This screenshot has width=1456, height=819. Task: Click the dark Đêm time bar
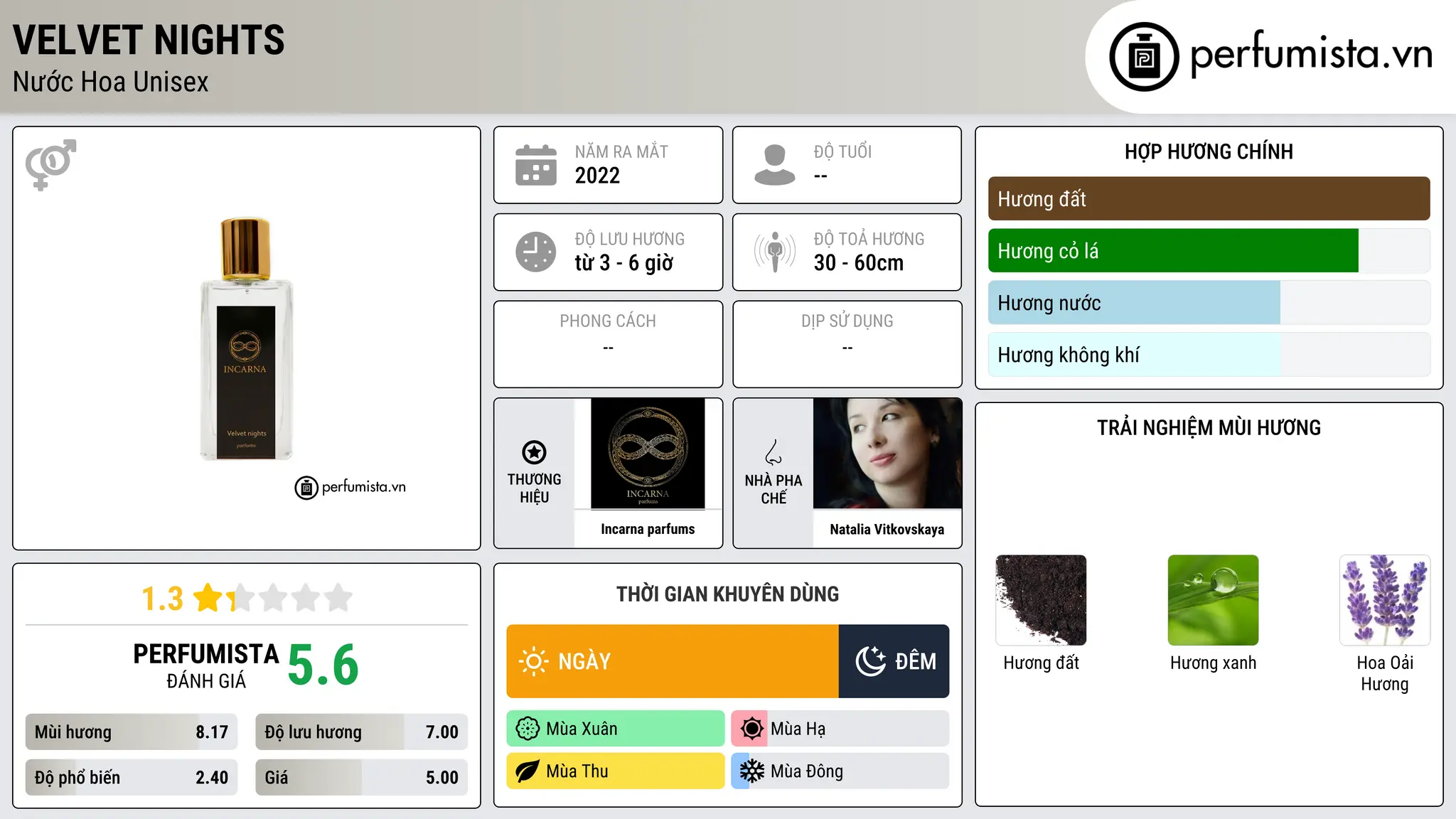tap(894, 661)
